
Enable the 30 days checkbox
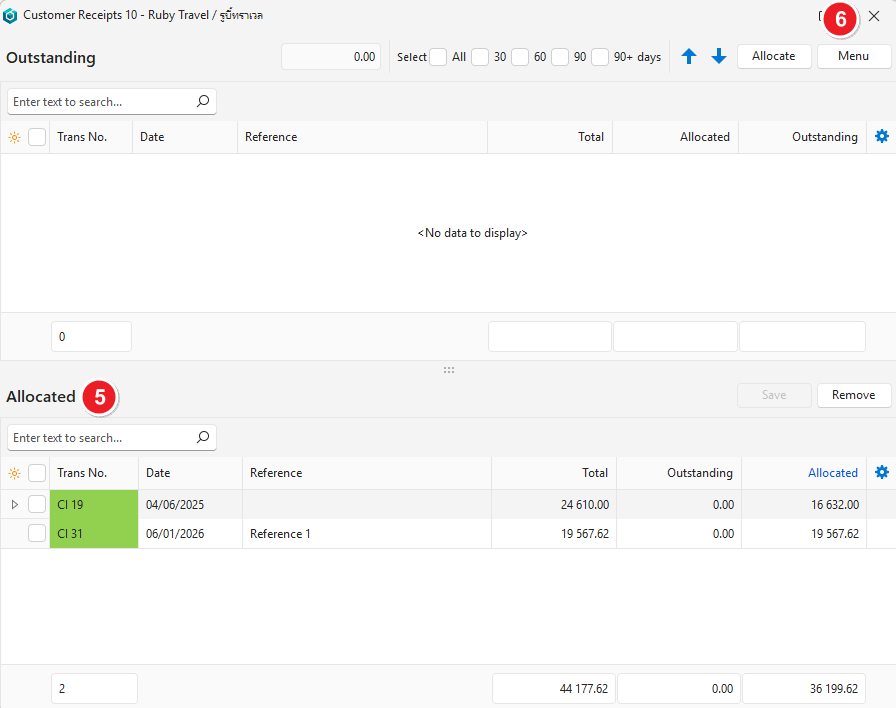[480, 57]
